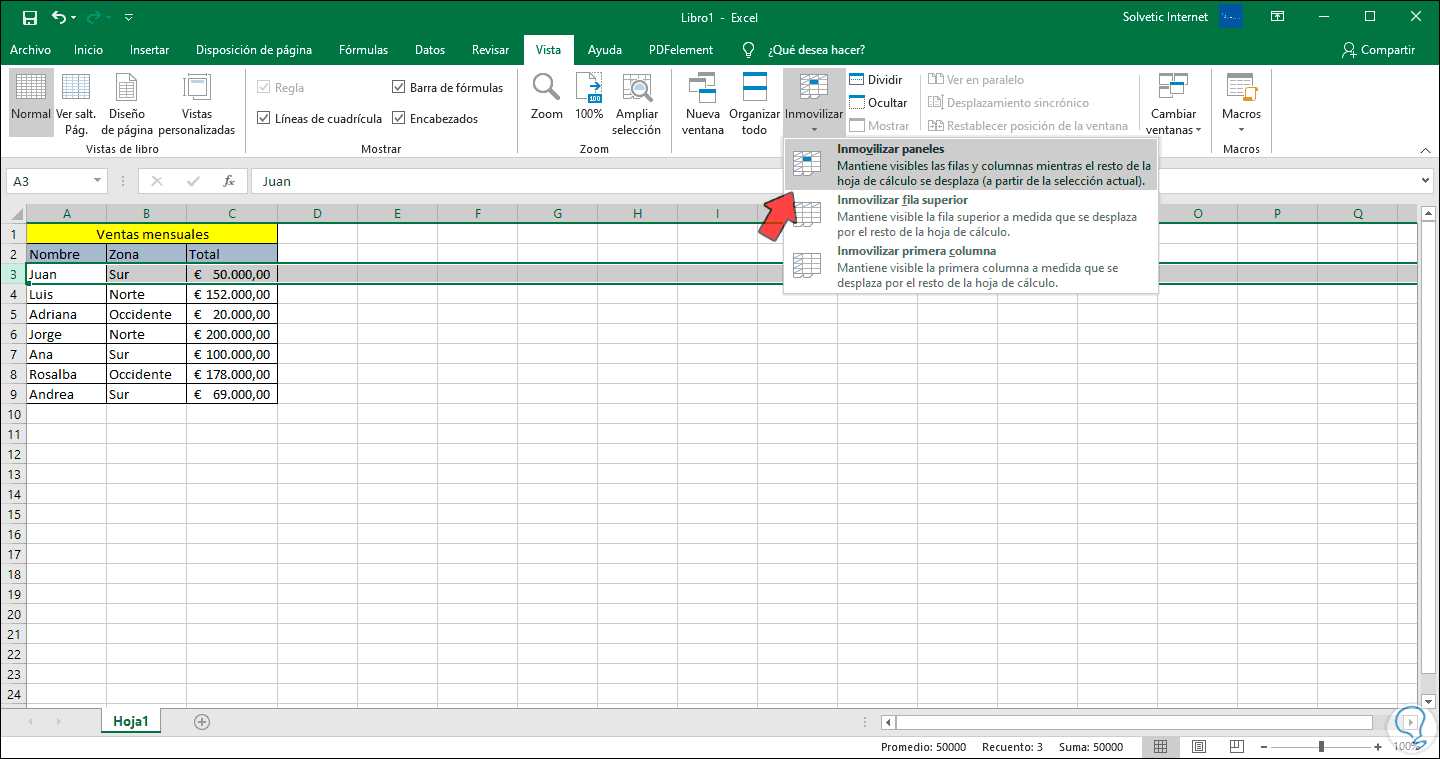Expand the Macros dropdown
Screen dimensions: 1440x759
click(1241, 128)
